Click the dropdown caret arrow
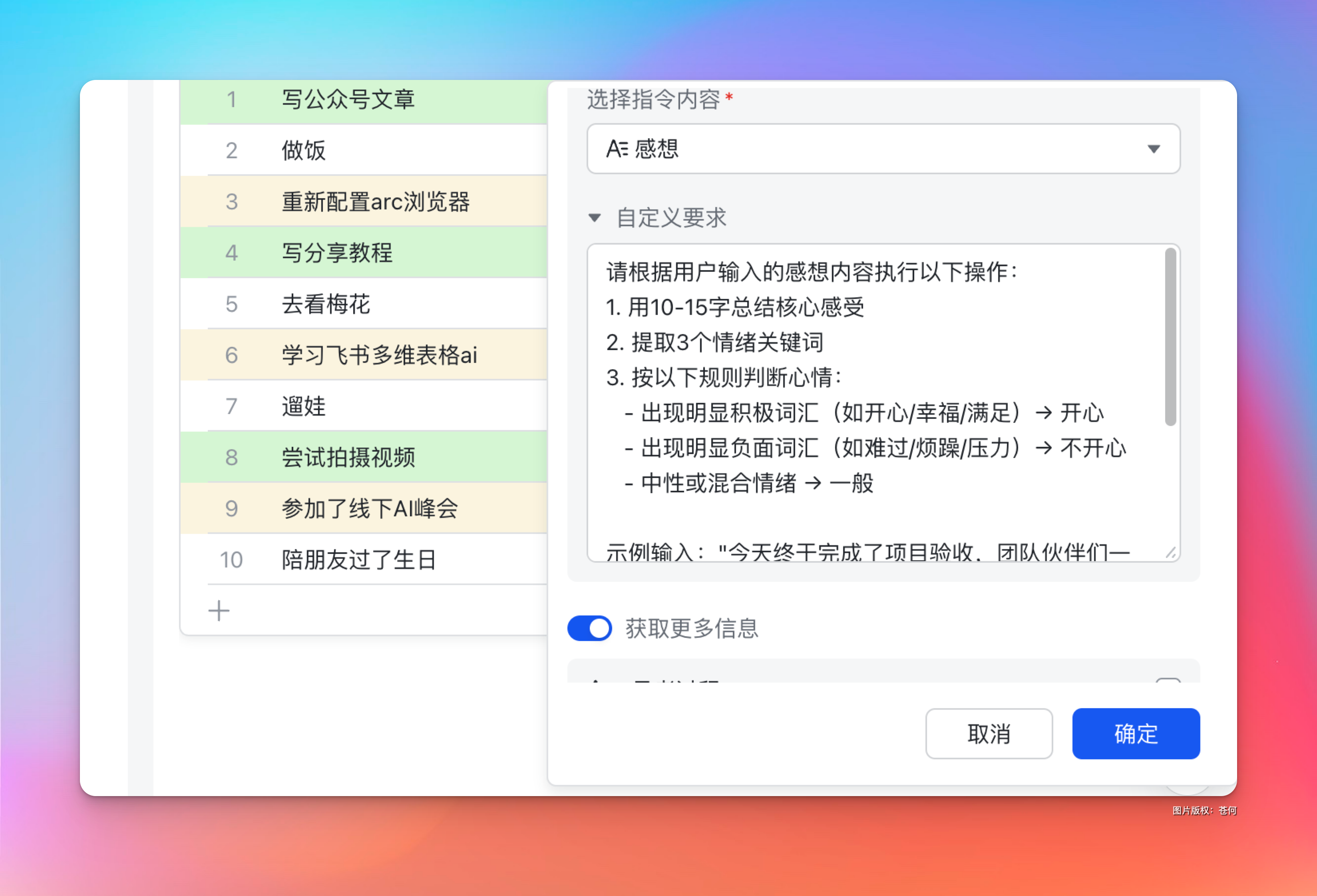The height and width of the screenshot is (896, 1317). pos(1153,149)
